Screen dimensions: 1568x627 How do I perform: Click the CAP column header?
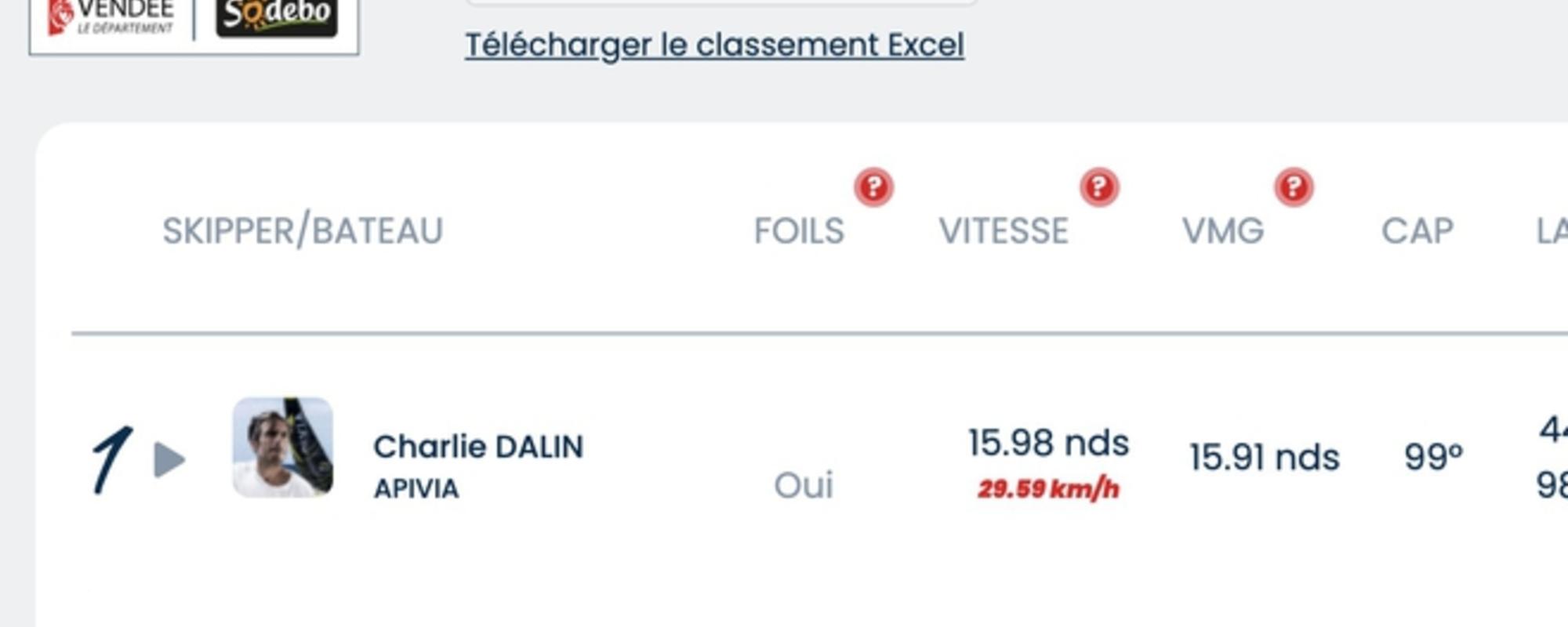pyautogui.click(x=1417, y=231)
